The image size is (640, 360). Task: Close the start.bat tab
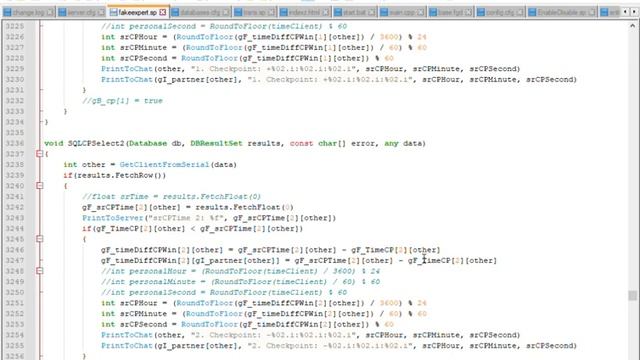(371, 12)
